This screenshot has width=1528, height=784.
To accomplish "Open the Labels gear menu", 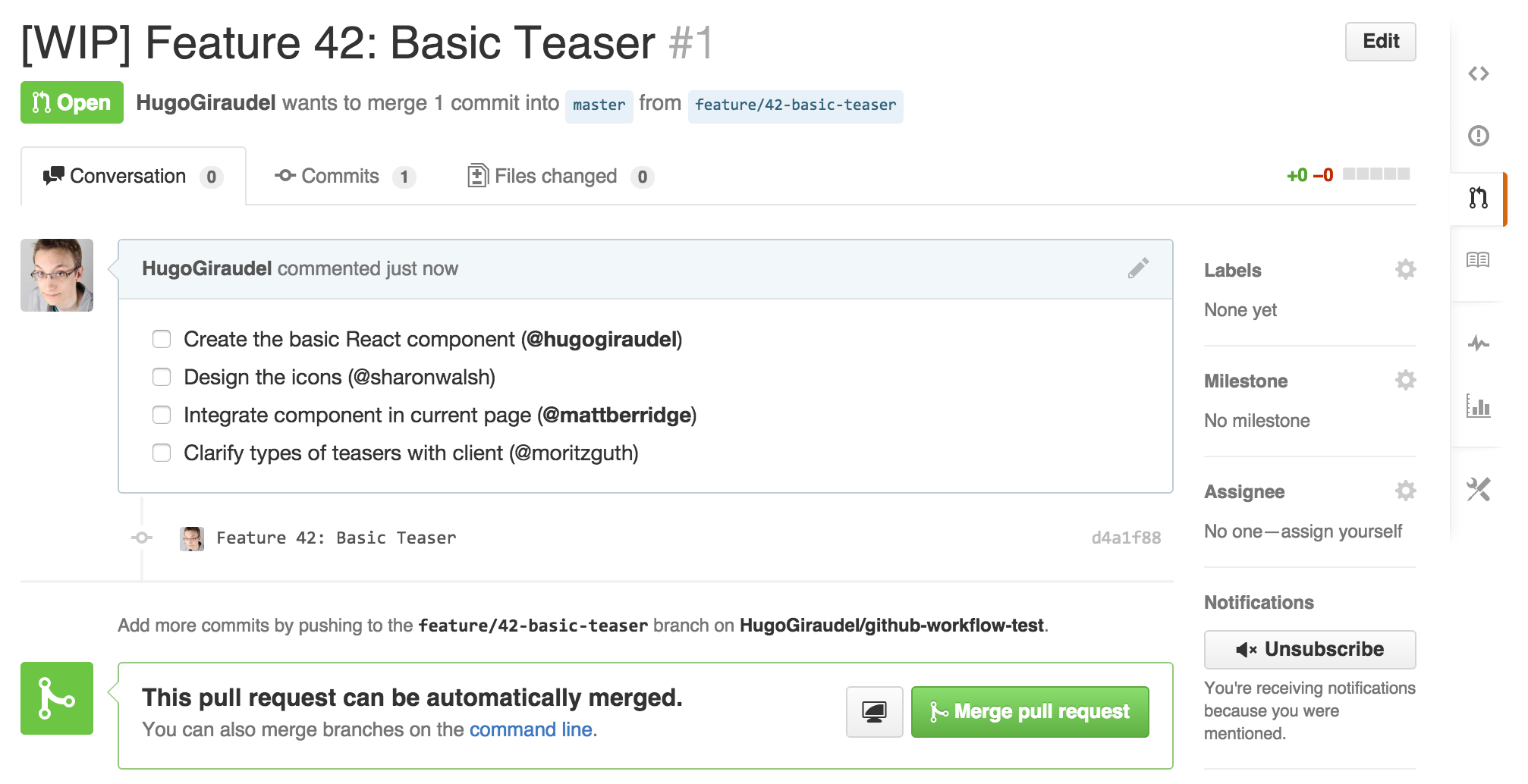I will tap(1405, 269).
